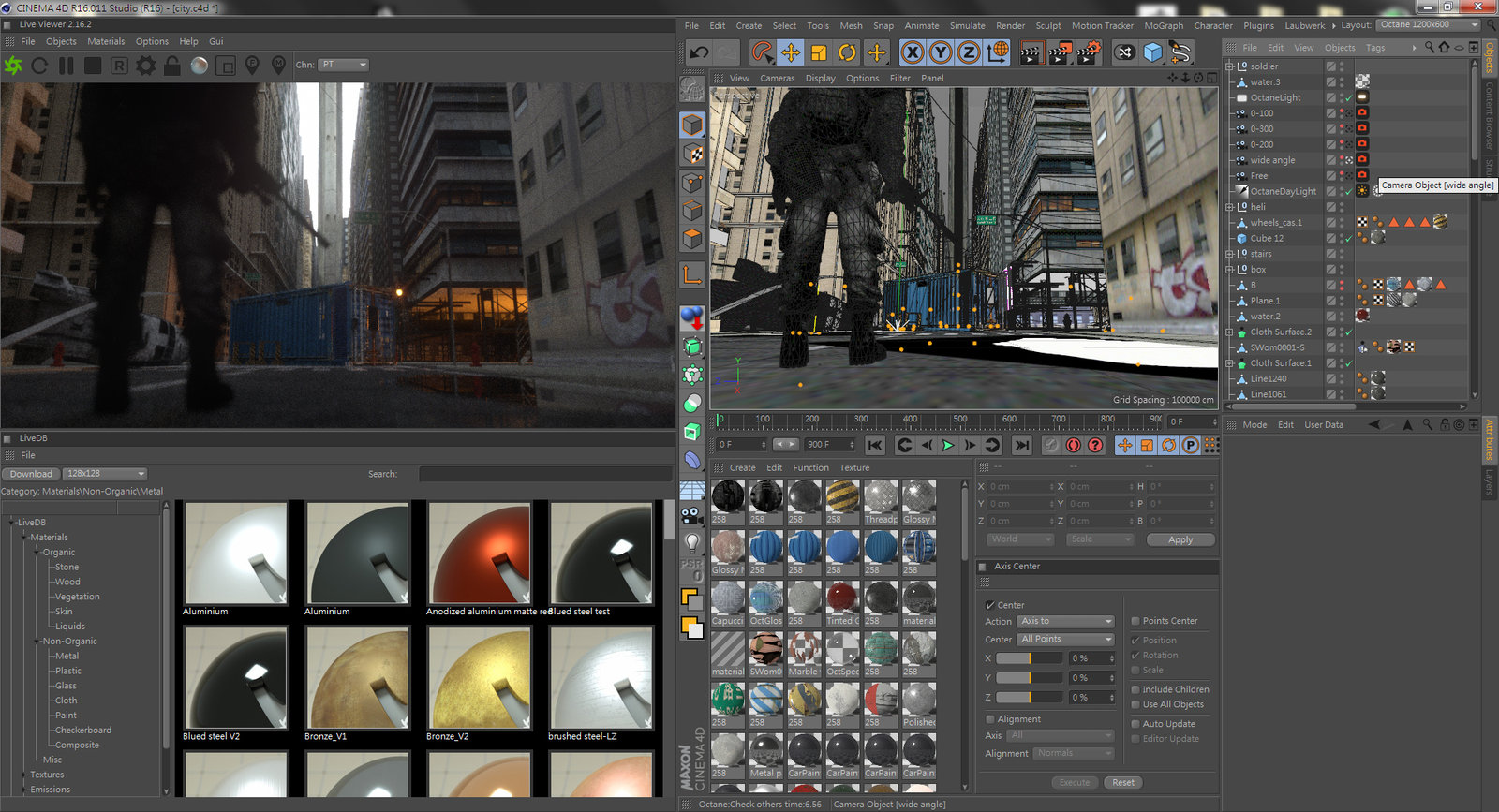The height and width of the screenshot is (812, 1499).
Task: Open Octane settings gear icon
Action: 146,66
